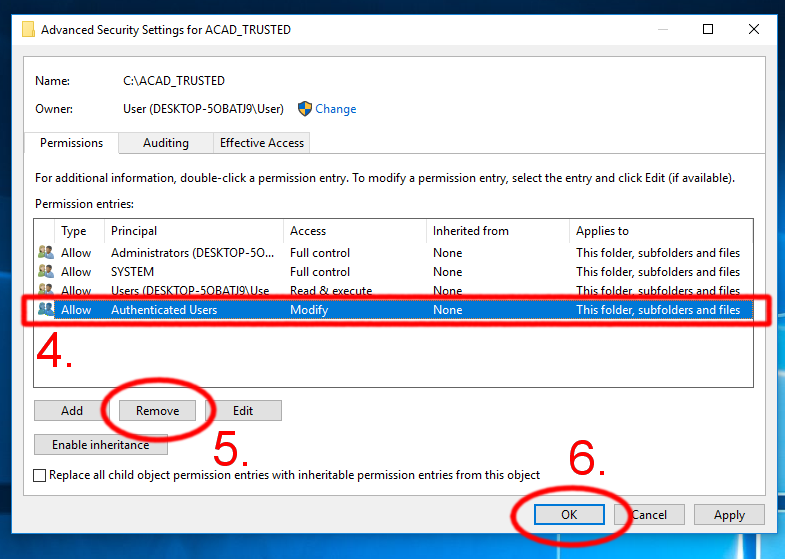
Task: Click the Edit button
Action: [x=243, y=411]
